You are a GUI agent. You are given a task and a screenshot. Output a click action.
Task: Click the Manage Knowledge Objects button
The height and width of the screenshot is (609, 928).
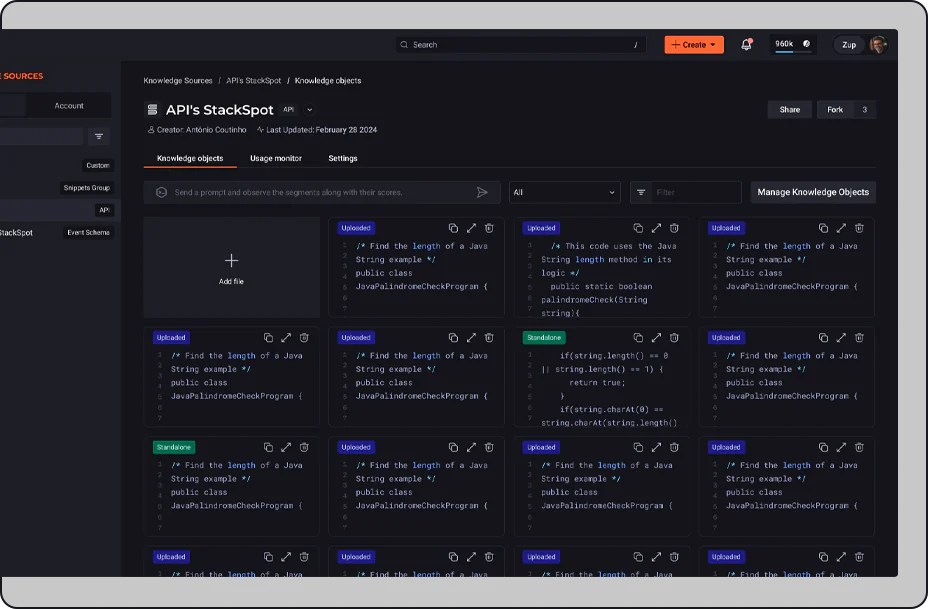point(813,192)
